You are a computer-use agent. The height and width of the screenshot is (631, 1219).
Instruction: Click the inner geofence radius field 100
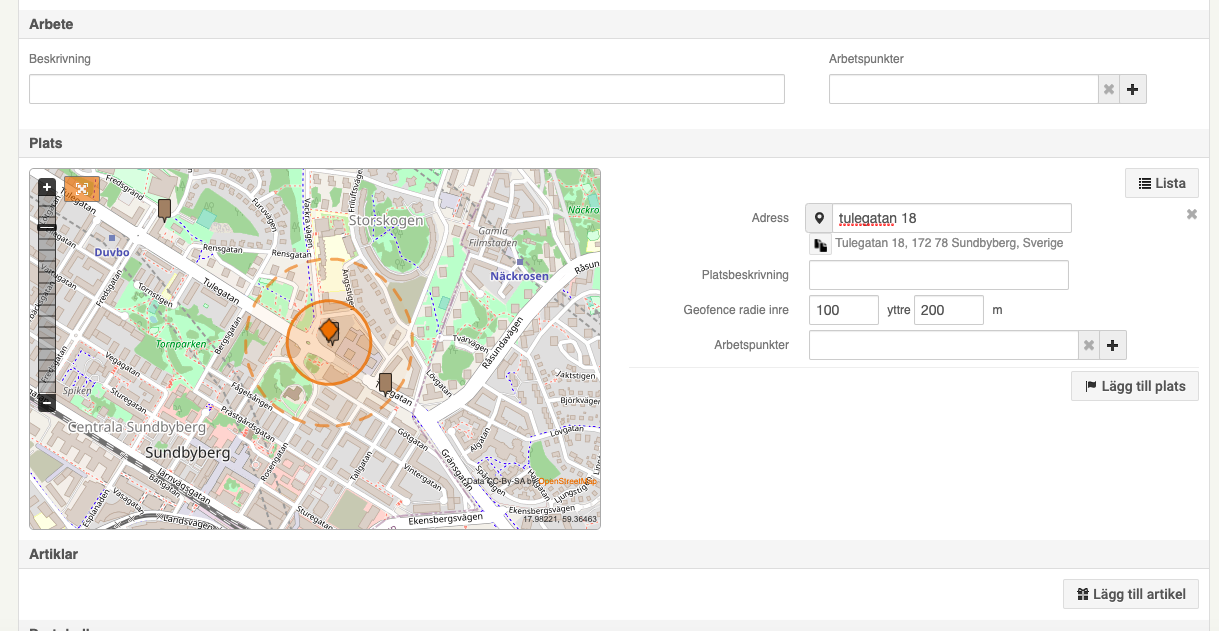844,310
